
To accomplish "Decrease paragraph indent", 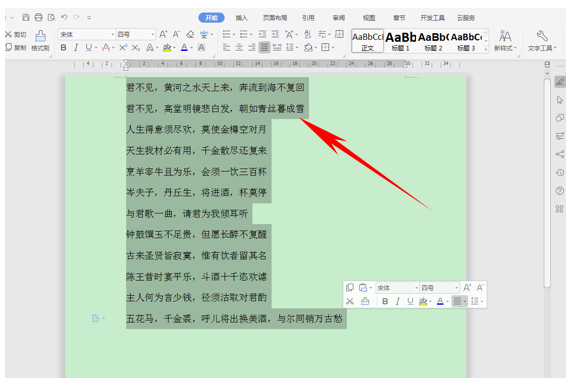I will [x=262, y=34].
